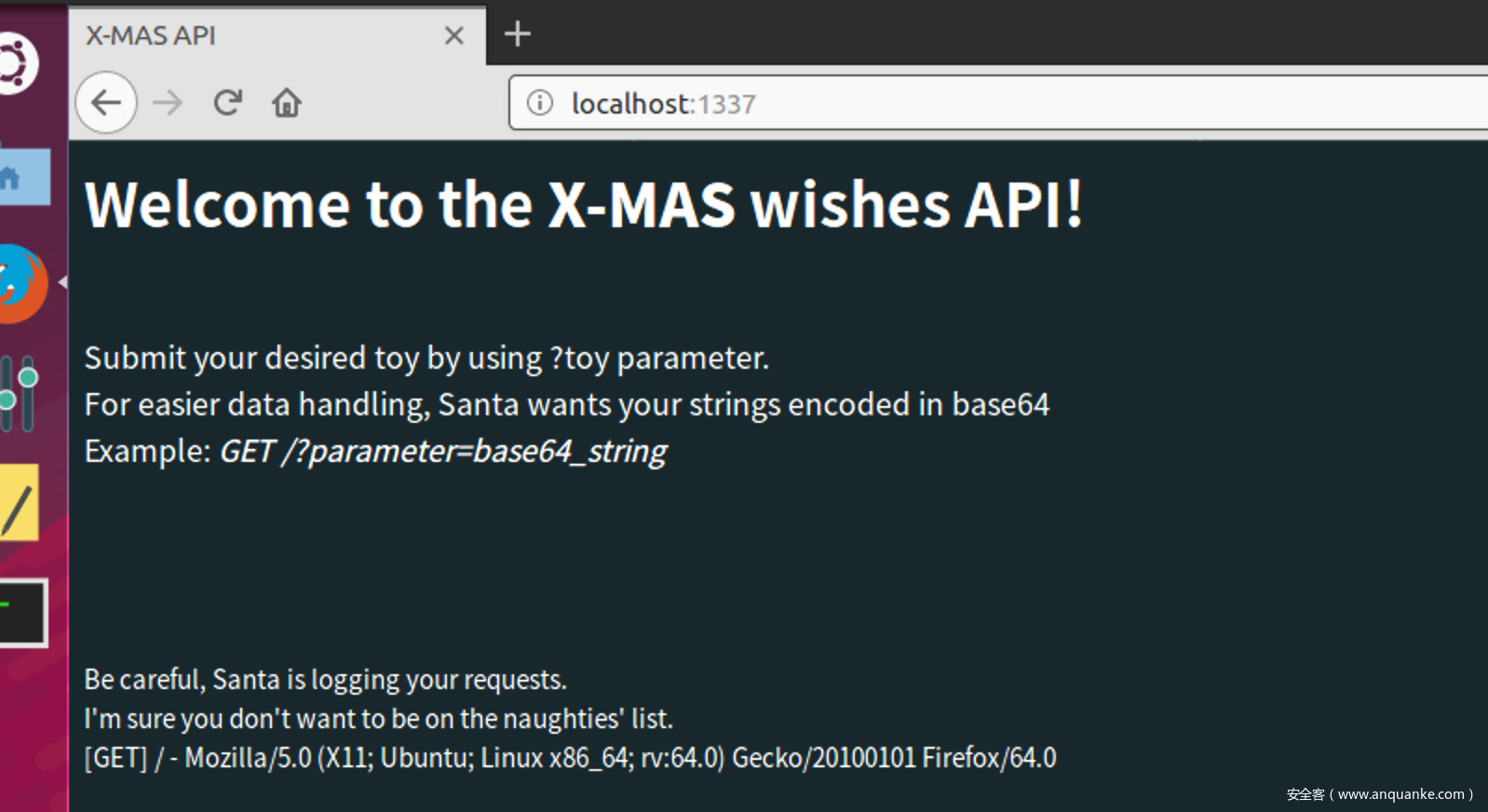Click the italic GET /?parameter=base64_string example
Image resolution: width=1488 pixels, height=812 pixels.
coord(443,452)
